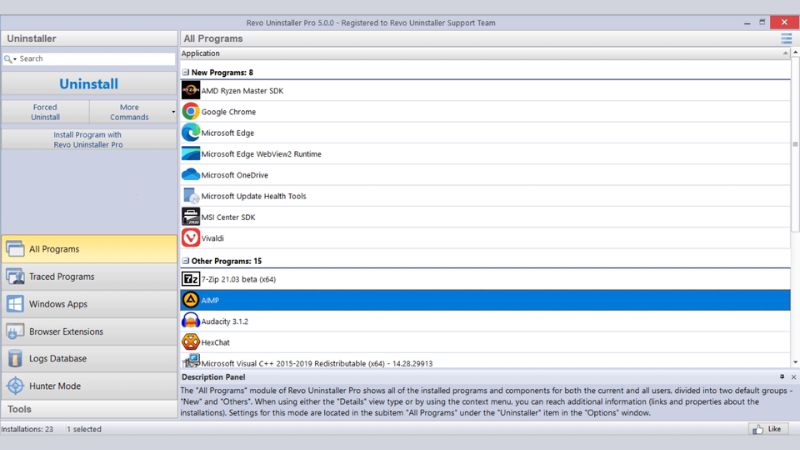Click the Google Chrome icon
Image resolution: width=800 pixels, height=450 pixels.
(191, 111)
